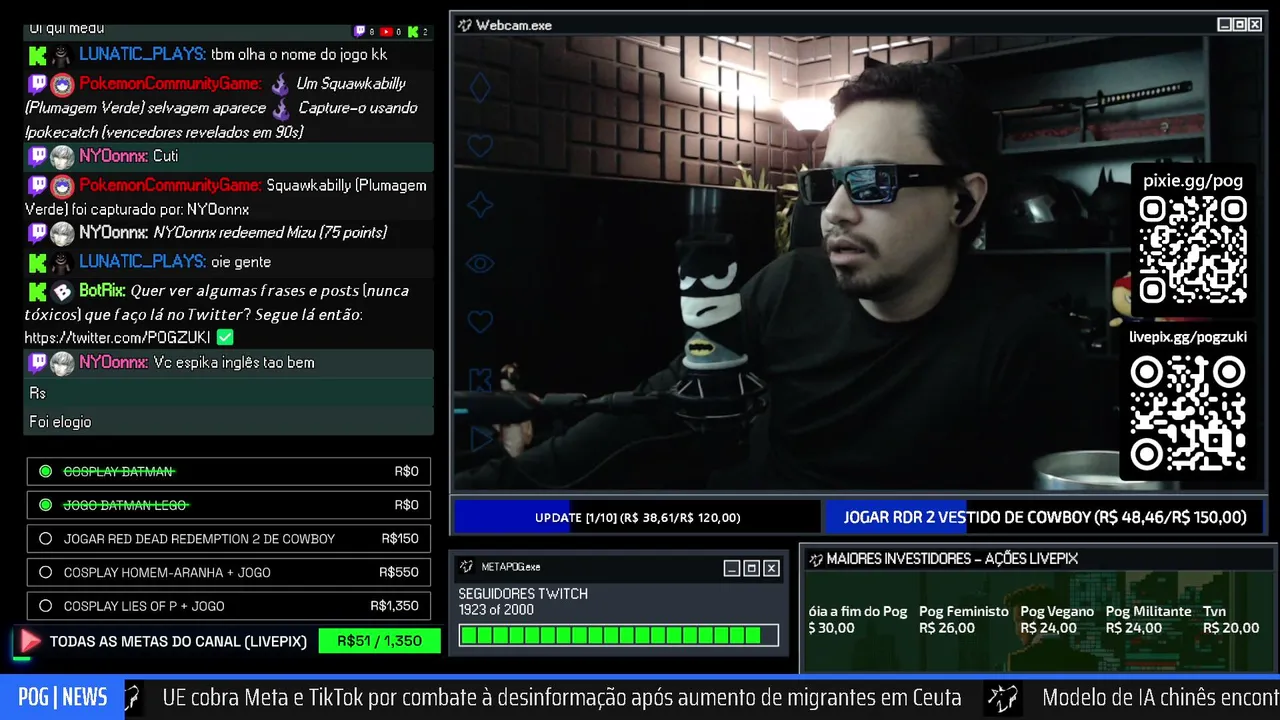The height and width of the screenshot is (720, 1280).
Task: Click the BotRix username in chat
Action: pos(102,291)
